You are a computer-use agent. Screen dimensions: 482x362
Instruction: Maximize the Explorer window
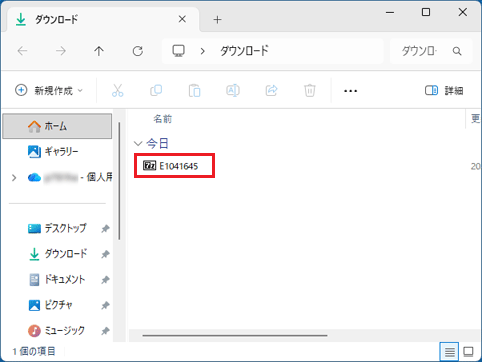click(426, 13)
